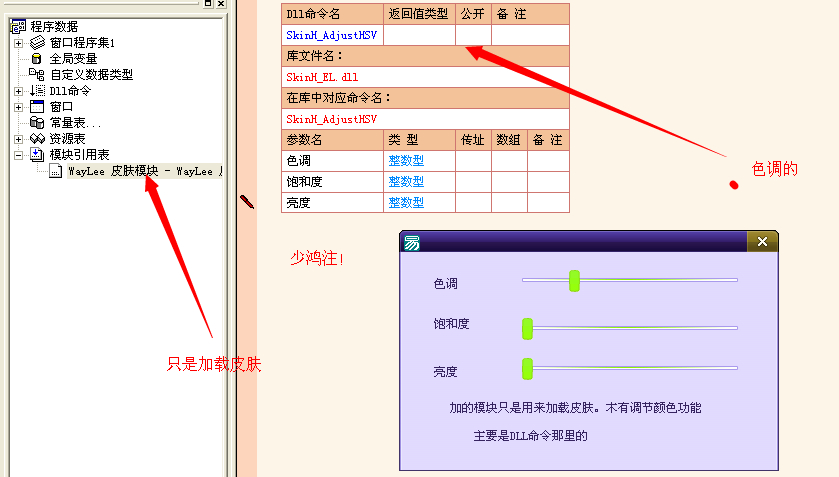Adjust the 色调 slider thumb
839x477 pixels.
point(574,281)
